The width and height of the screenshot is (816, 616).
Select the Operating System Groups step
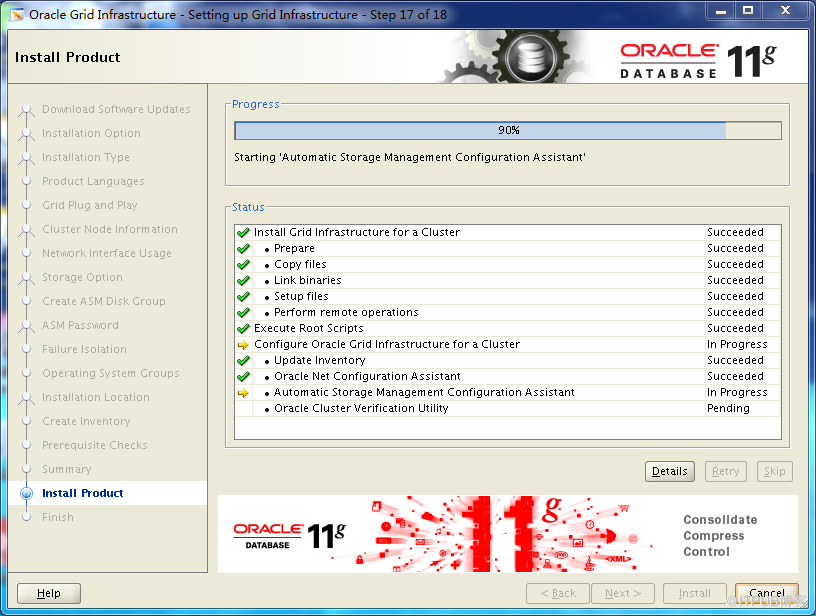[111, 374]
